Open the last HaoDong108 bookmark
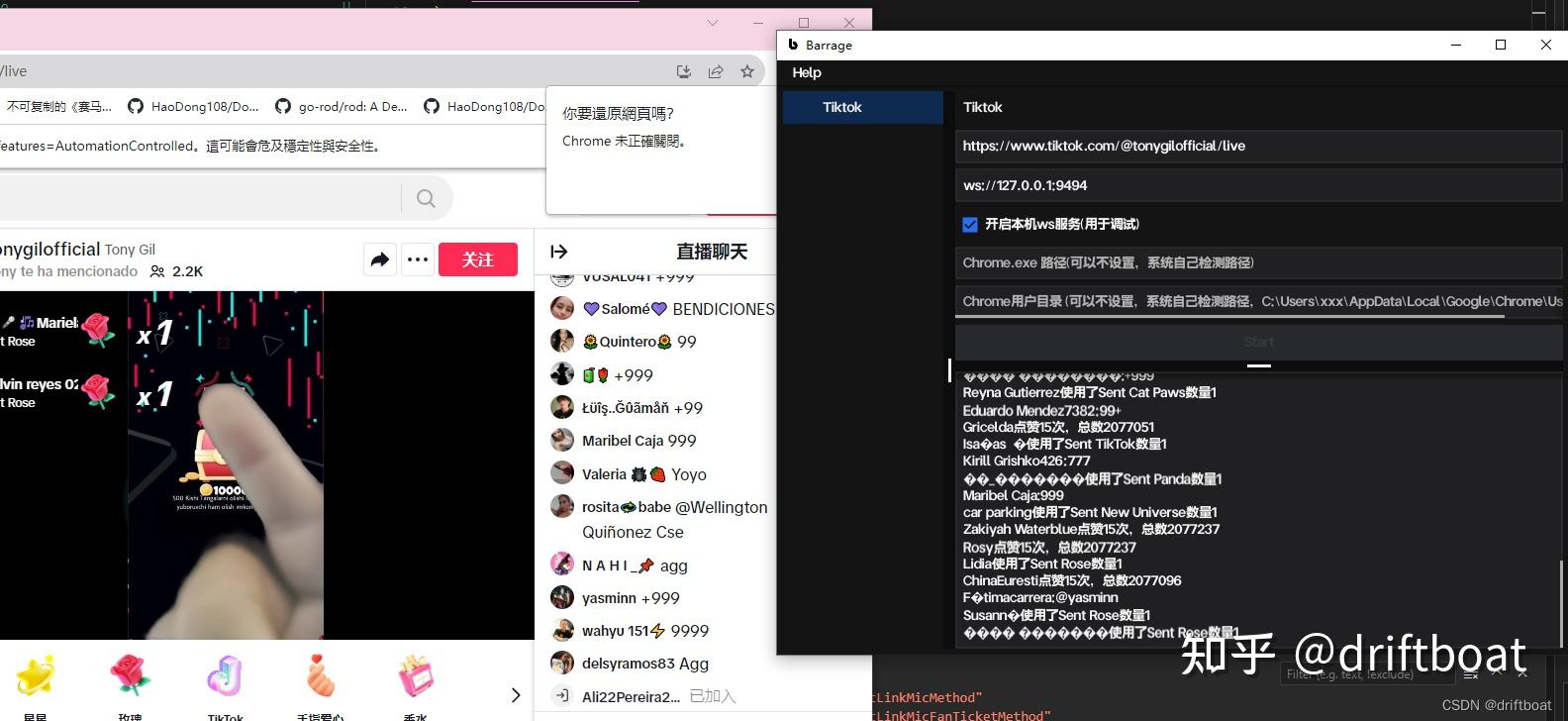The image size is (1568, 721). point(484,106)
